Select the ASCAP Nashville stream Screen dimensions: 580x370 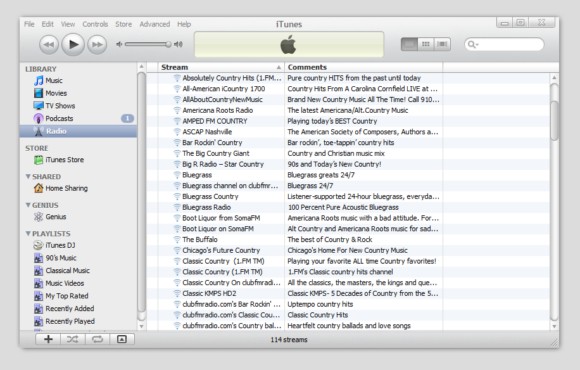pyautogui.click(x=348, y=132)
